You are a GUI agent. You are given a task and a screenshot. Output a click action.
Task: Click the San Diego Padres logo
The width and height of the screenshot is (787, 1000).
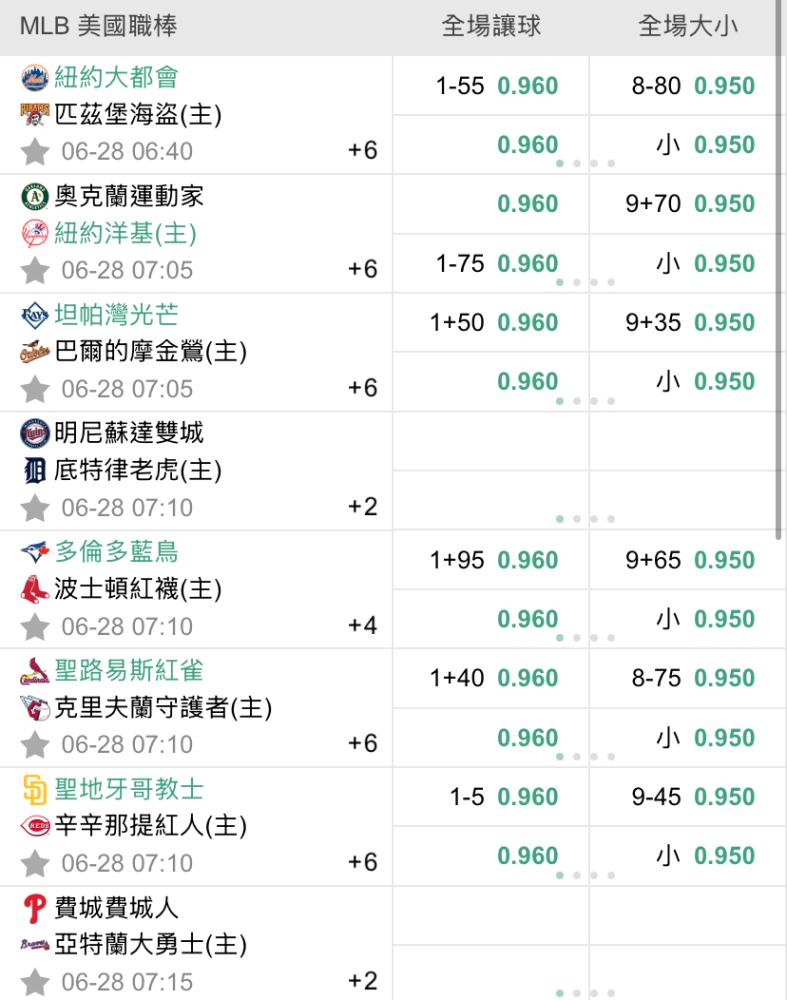34,790
